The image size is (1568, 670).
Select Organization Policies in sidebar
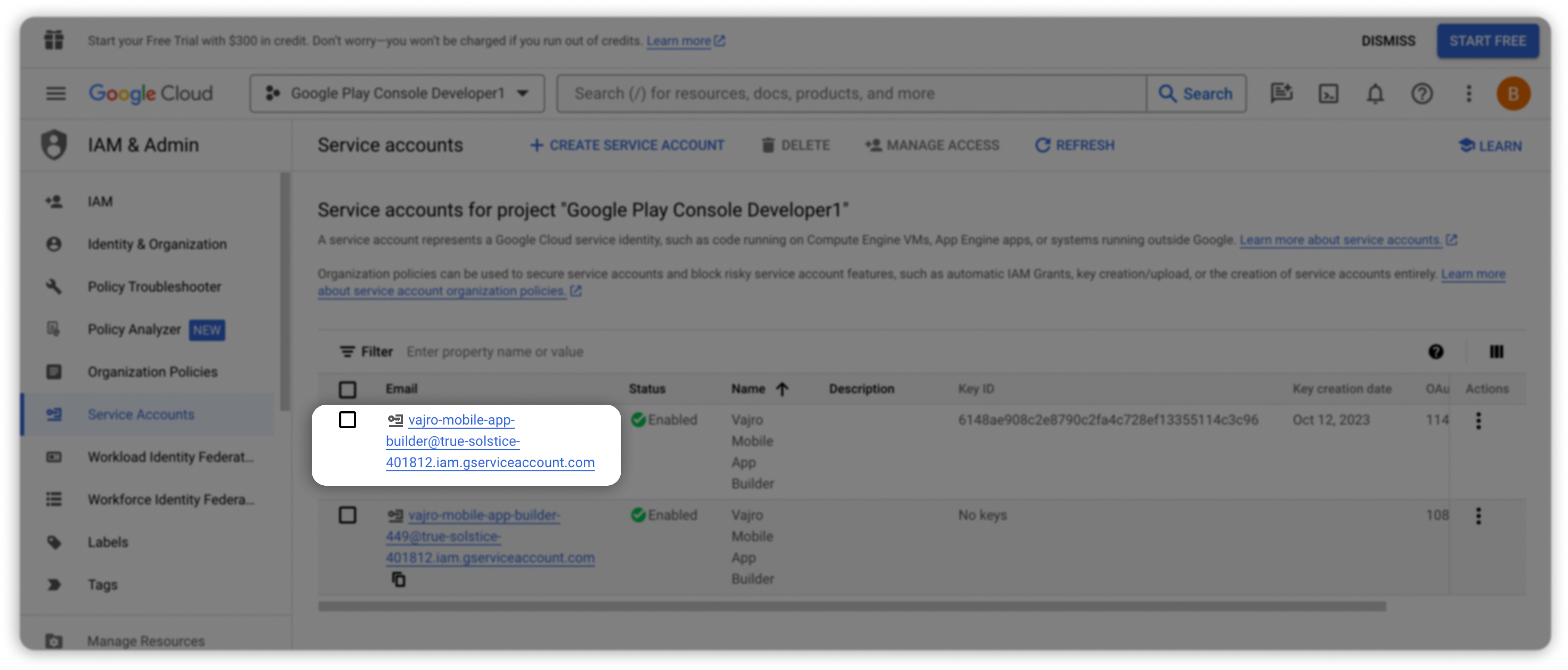(152, 371)
